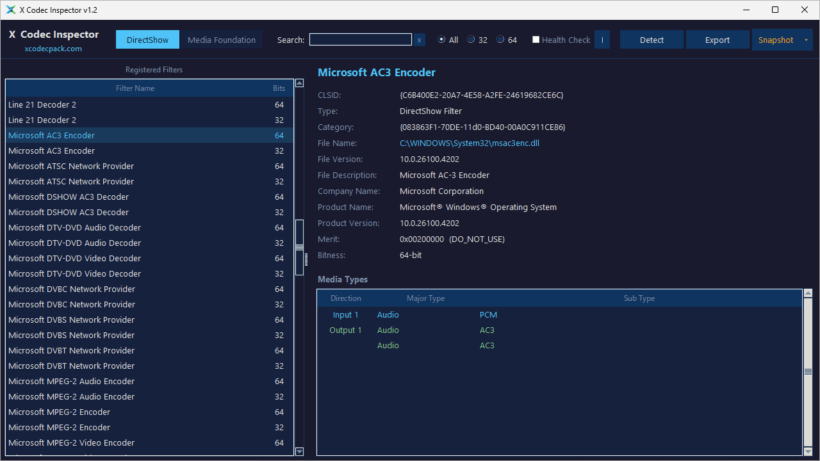Select Microsoft MPEG-2 Video Encoder 64-bit row
The width and height of the screenshot is (820, 461).
[x=150, y=443]
